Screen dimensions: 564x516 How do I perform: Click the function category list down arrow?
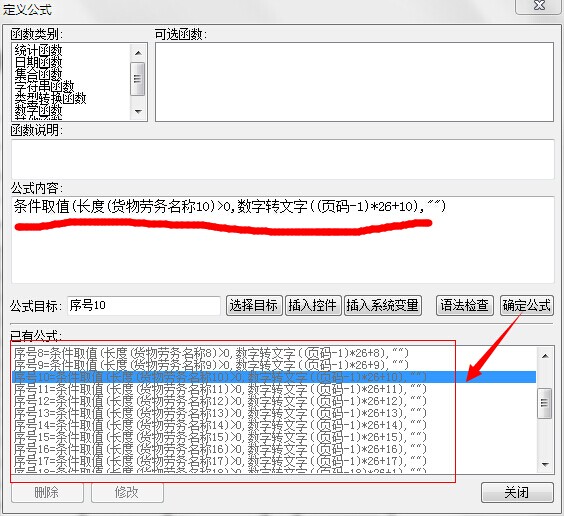click(138, 111)
